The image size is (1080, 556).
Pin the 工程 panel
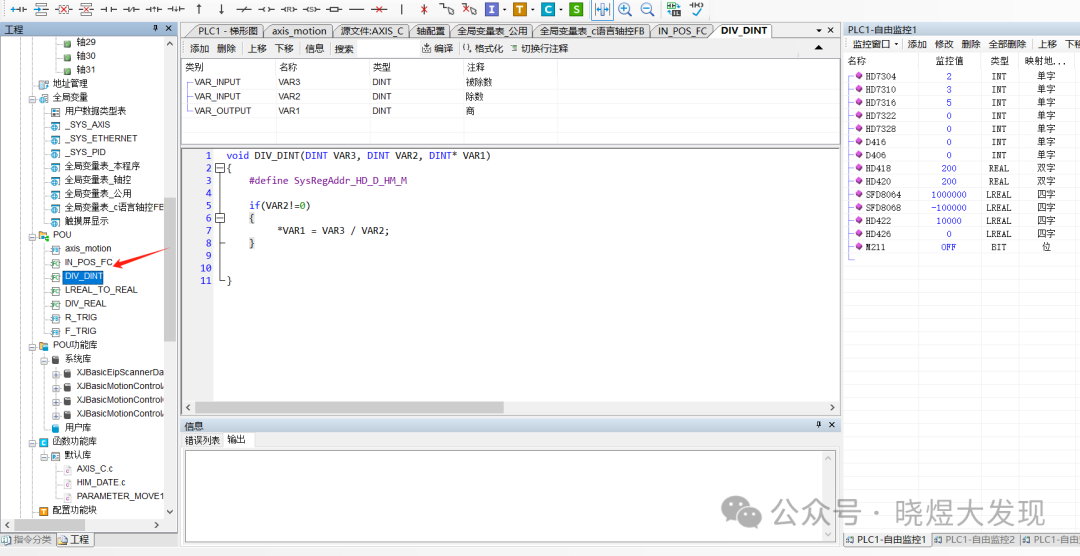pos(155,28)
